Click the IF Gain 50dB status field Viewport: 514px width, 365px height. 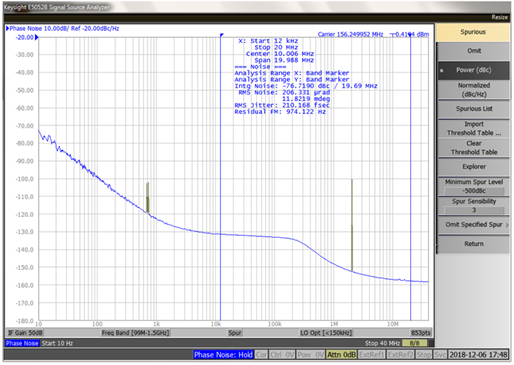click(x=25, y=333)
